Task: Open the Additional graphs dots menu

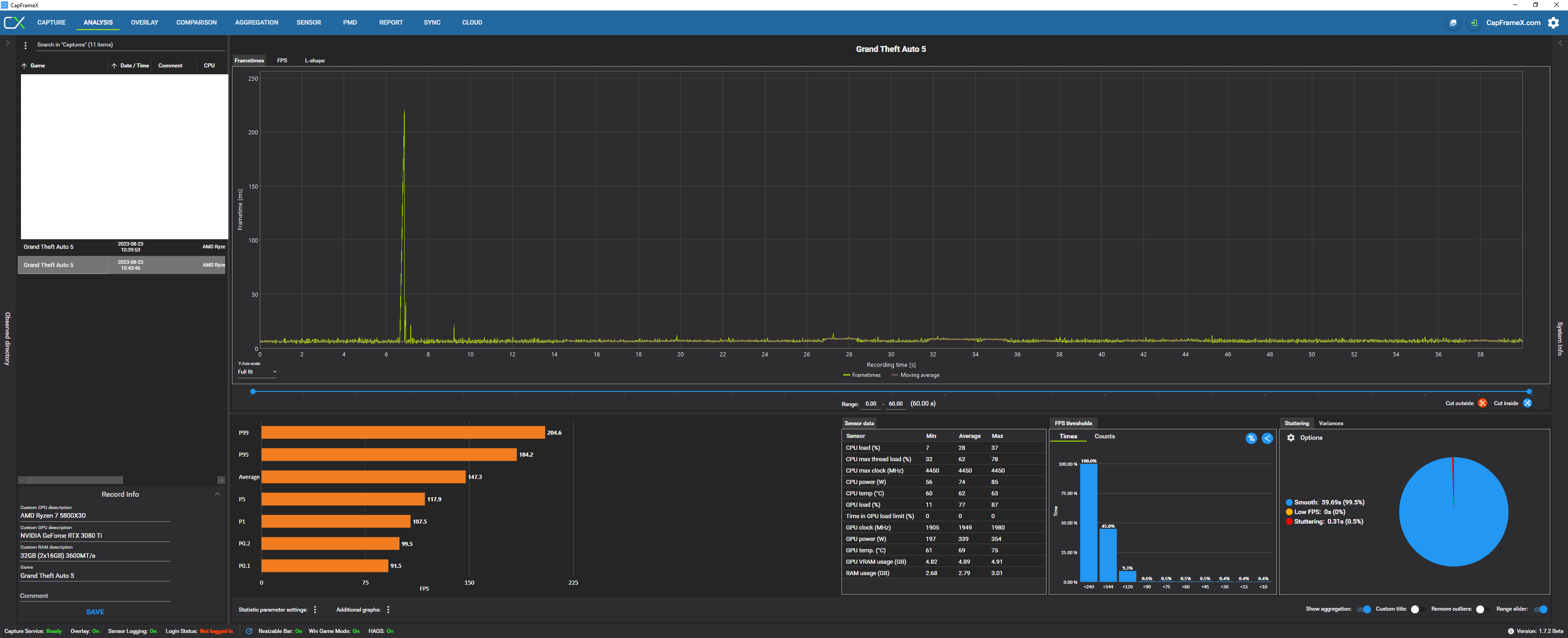Action: [388, 609]
